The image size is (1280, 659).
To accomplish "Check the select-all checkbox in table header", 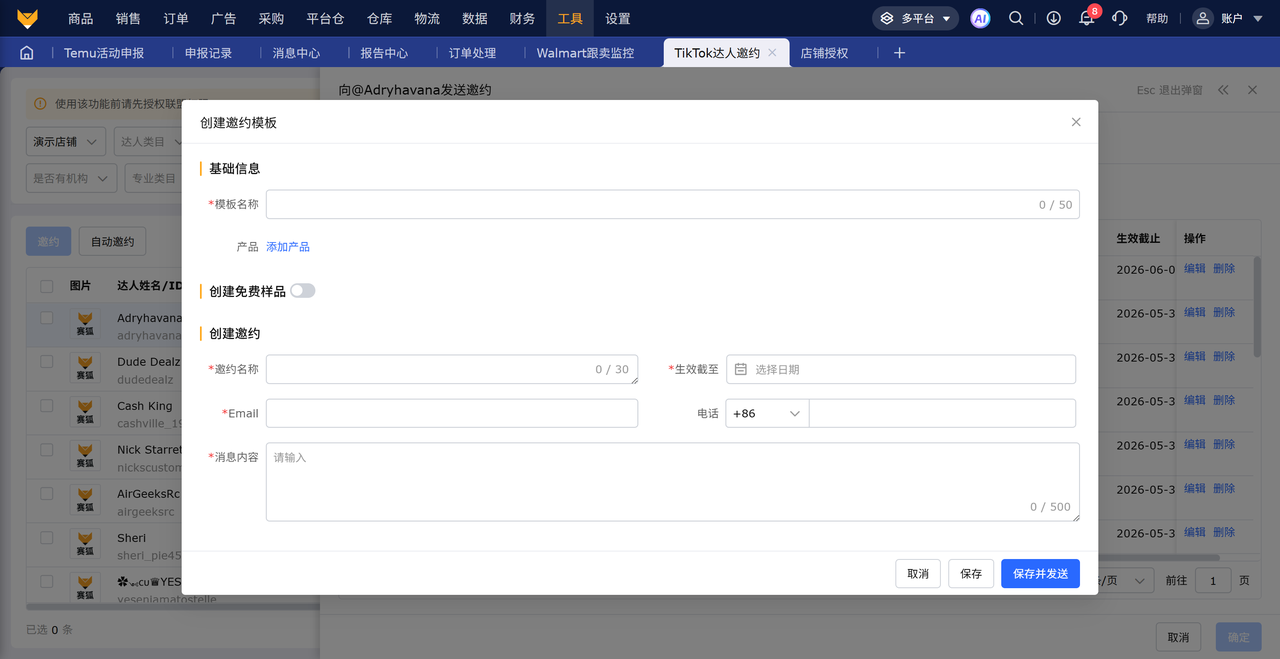I will (47, 286).
